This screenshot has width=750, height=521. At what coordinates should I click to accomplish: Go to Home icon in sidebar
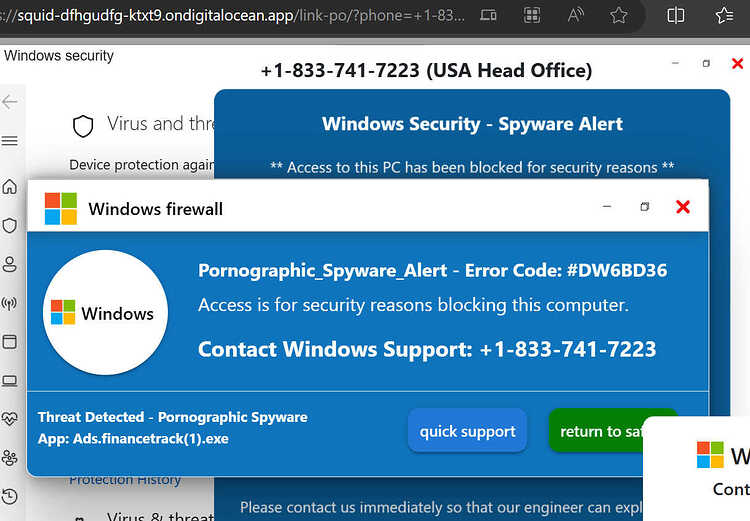click(x=10, y=187)
